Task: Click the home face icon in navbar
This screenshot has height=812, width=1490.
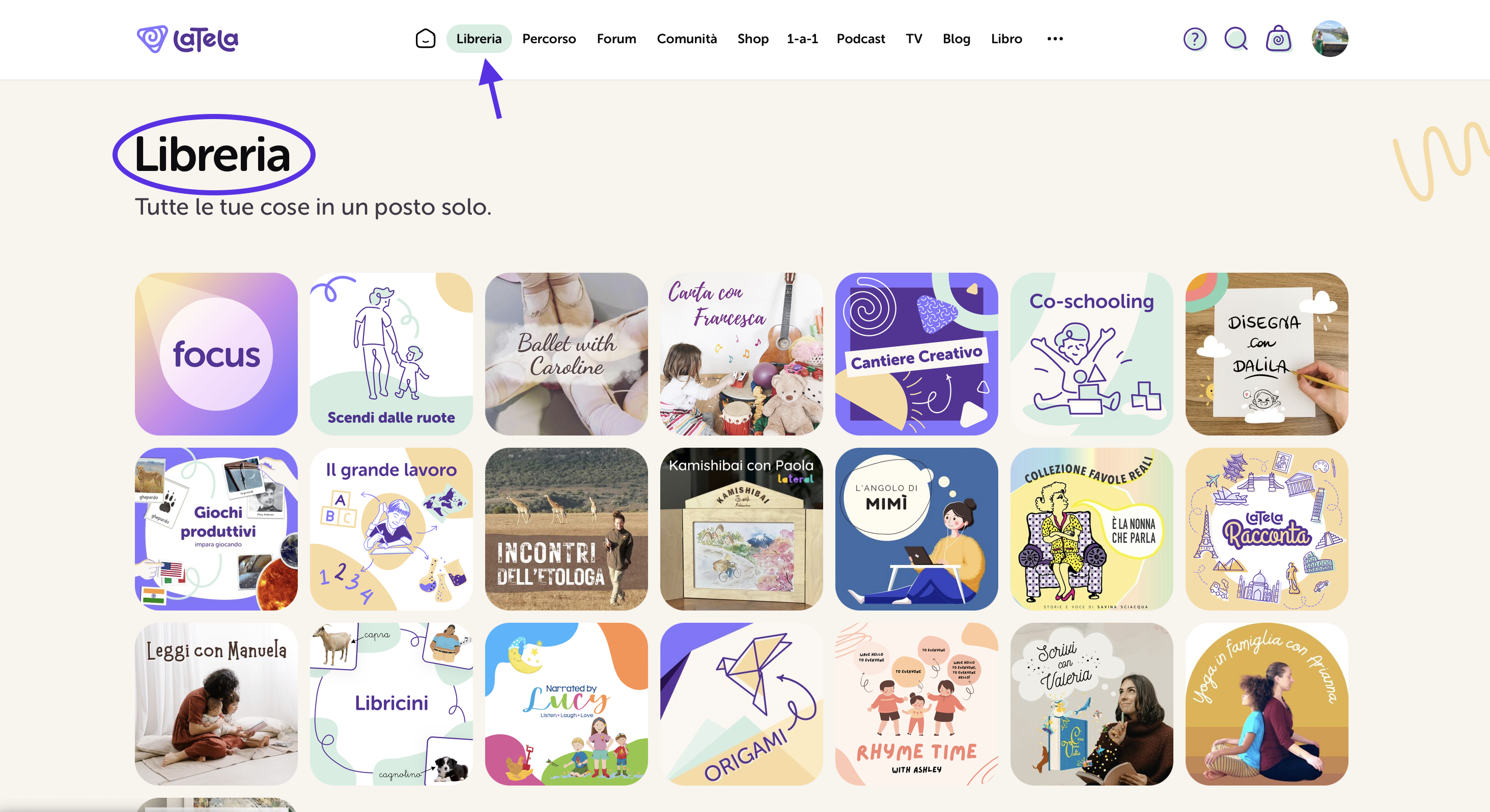Action: click(425, 39)
